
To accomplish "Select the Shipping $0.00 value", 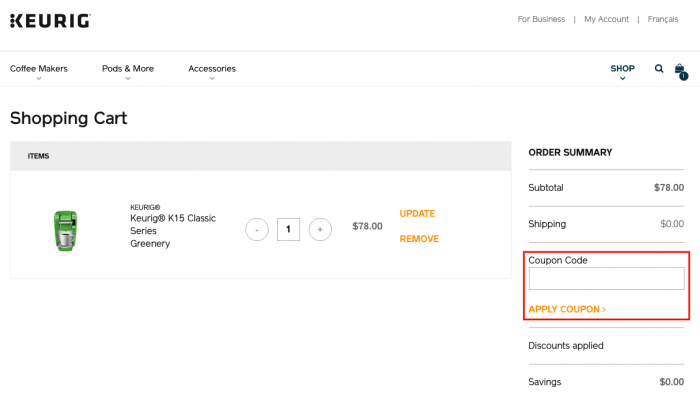I will pyautogui.click(x=672, y=224).
